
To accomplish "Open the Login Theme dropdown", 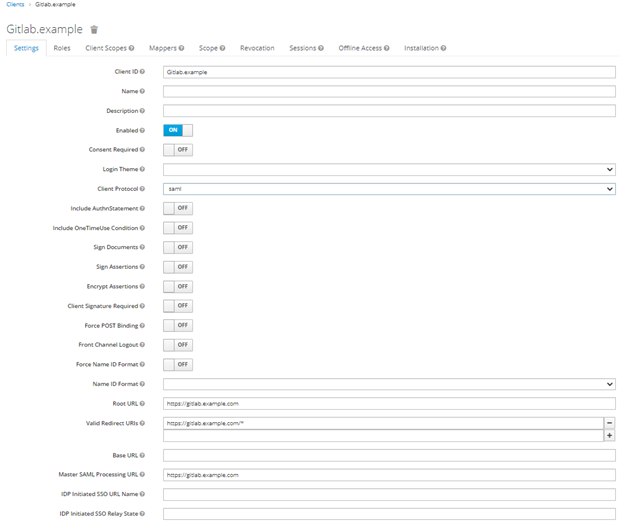I will coord(389,170).
